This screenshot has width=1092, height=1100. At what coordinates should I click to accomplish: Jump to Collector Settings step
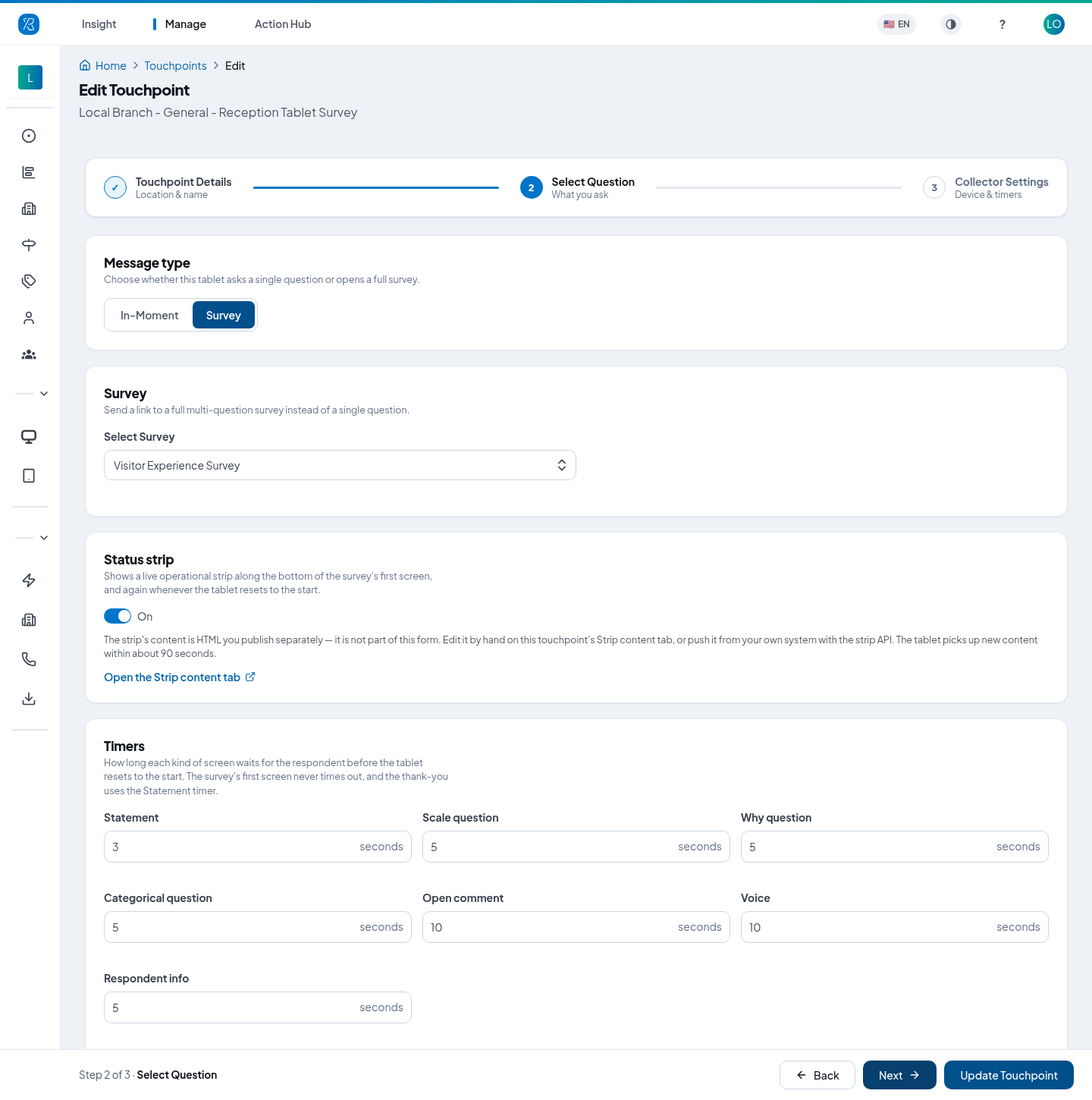(x=986, y=187)
